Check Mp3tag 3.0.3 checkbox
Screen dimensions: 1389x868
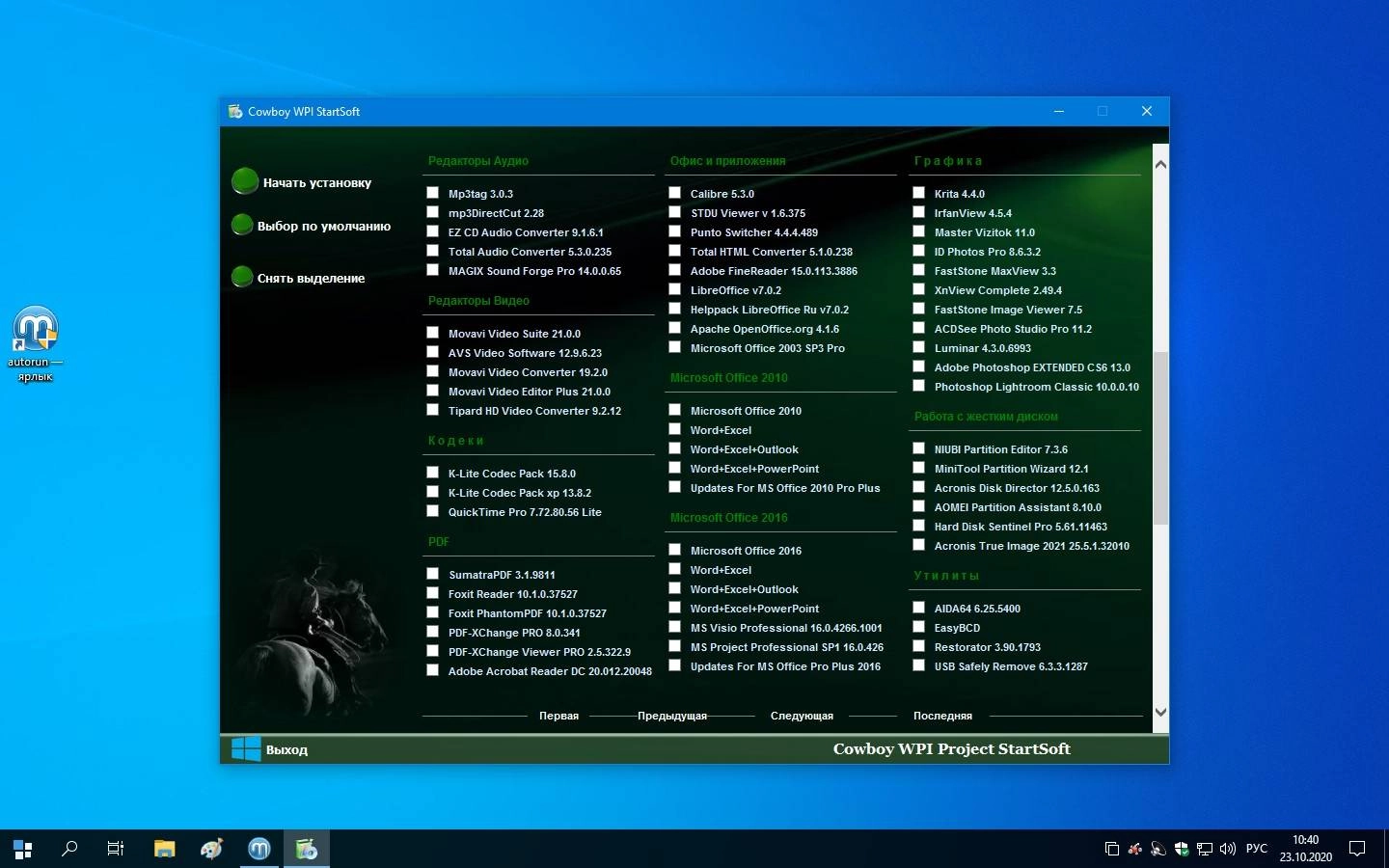[x=433, y=193]
